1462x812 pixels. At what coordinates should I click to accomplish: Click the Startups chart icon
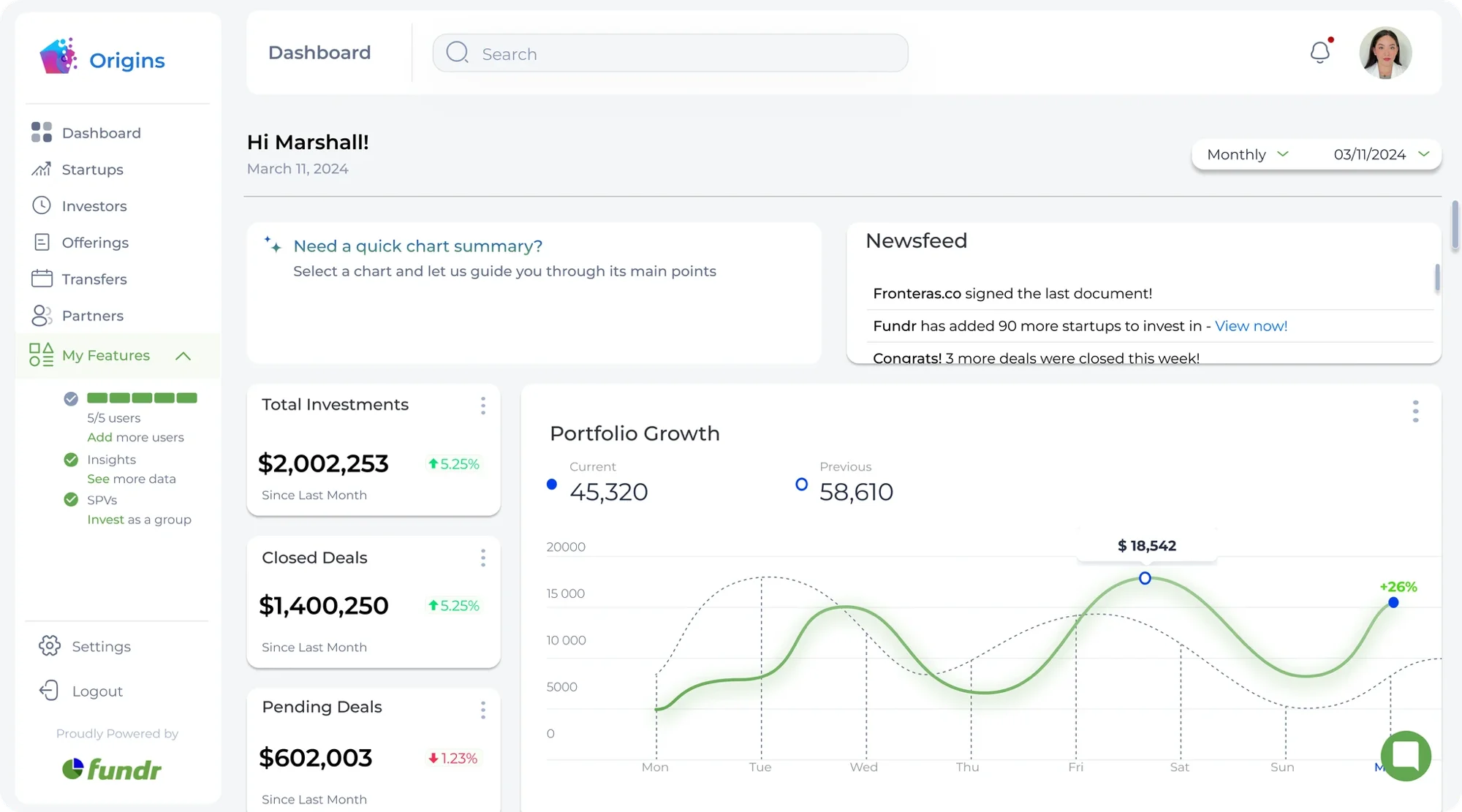tap(42, 169)
